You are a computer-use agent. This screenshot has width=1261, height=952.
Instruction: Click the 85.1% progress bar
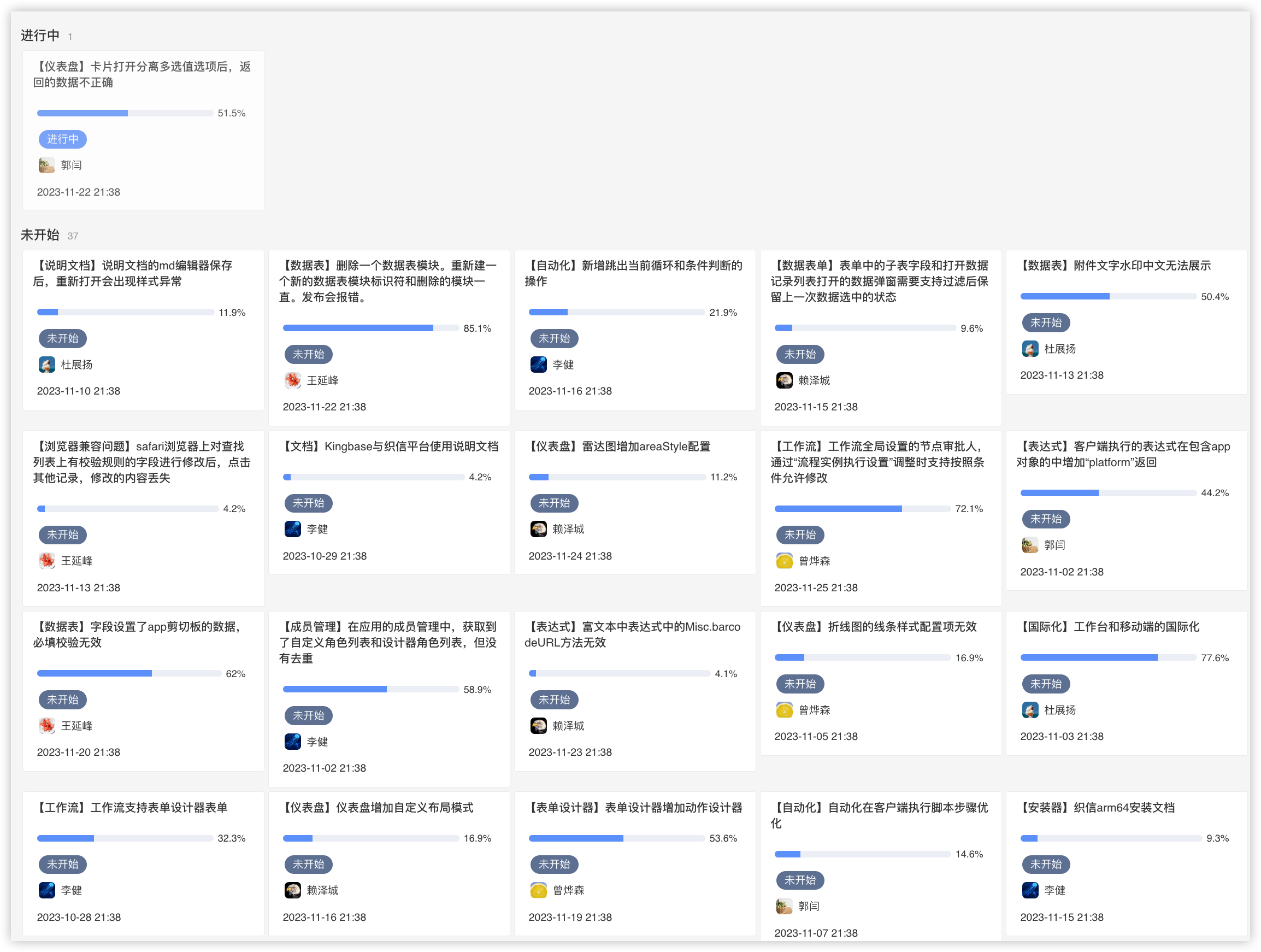point(370,328)
